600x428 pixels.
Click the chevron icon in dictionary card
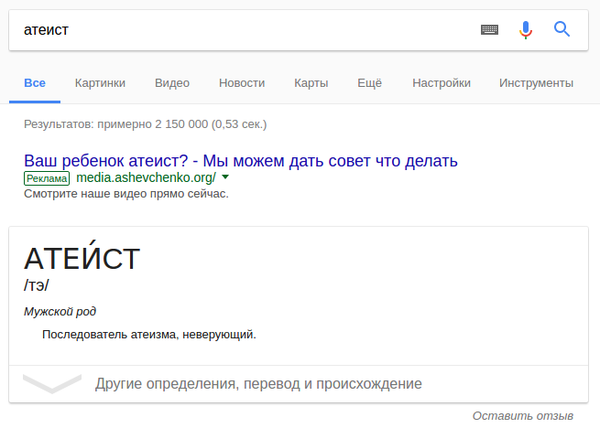tap(52, 384)
